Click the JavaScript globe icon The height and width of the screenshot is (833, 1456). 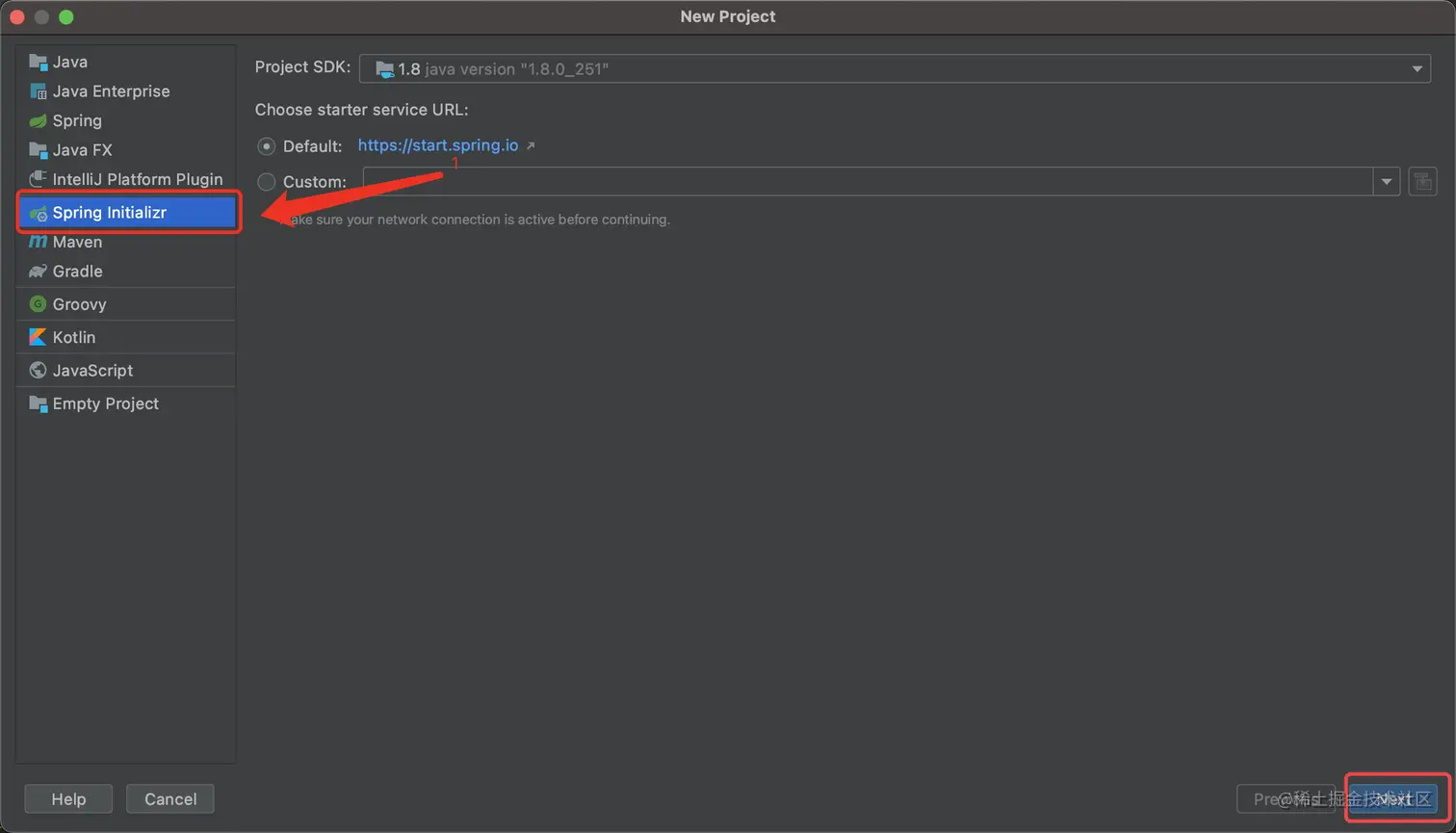38,370
